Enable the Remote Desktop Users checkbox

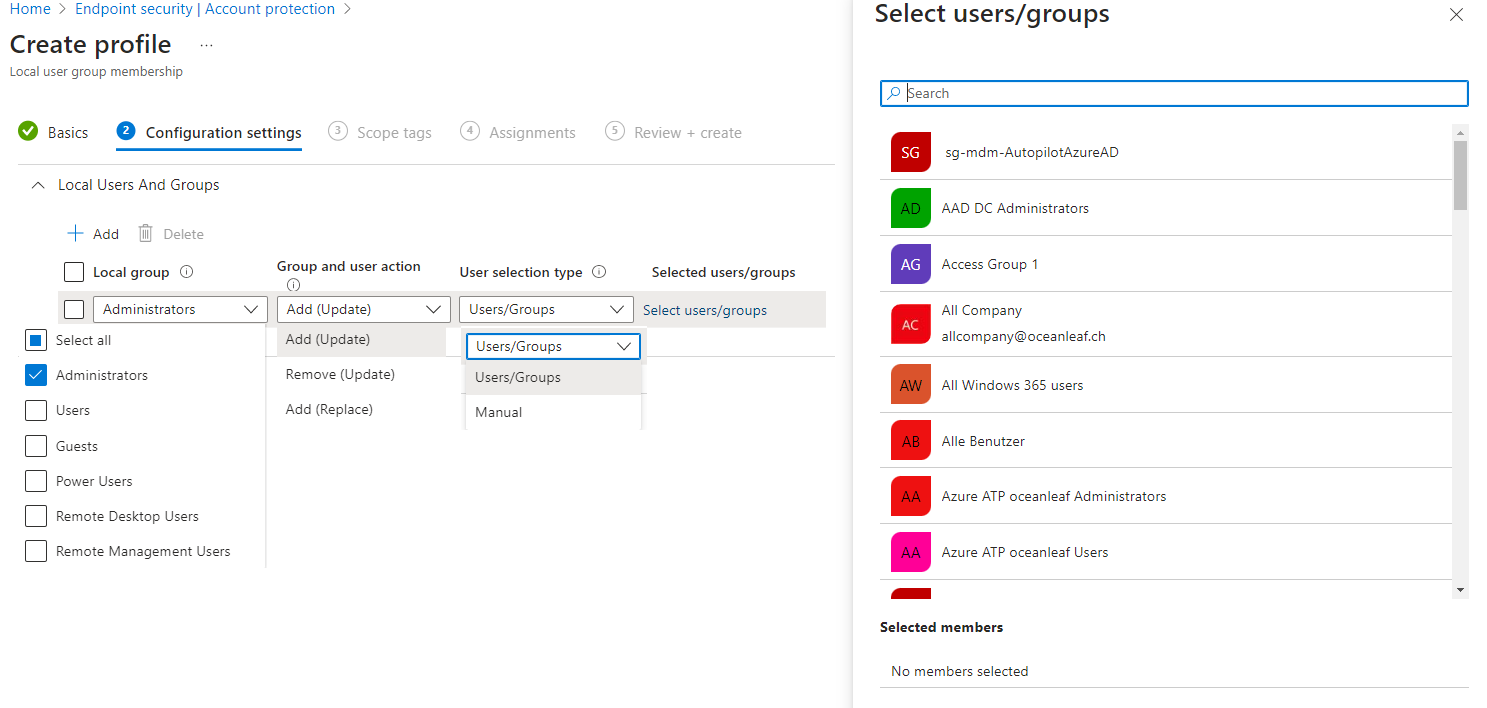(x=36, y=516)
